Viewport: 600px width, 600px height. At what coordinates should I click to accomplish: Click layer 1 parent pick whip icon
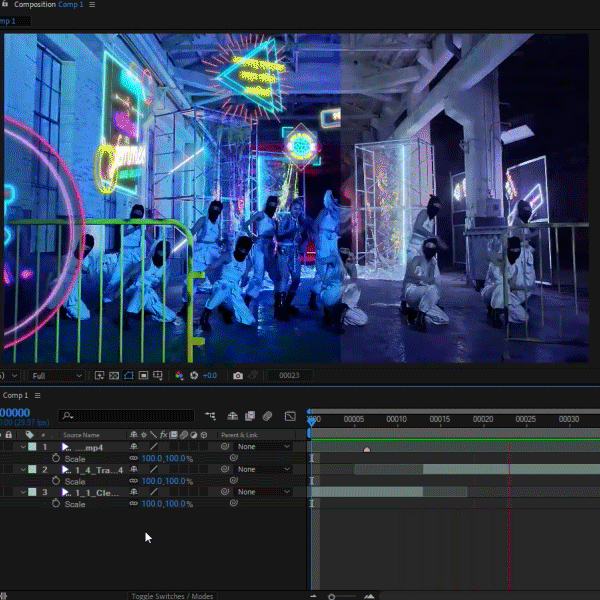tap(225, 446)
